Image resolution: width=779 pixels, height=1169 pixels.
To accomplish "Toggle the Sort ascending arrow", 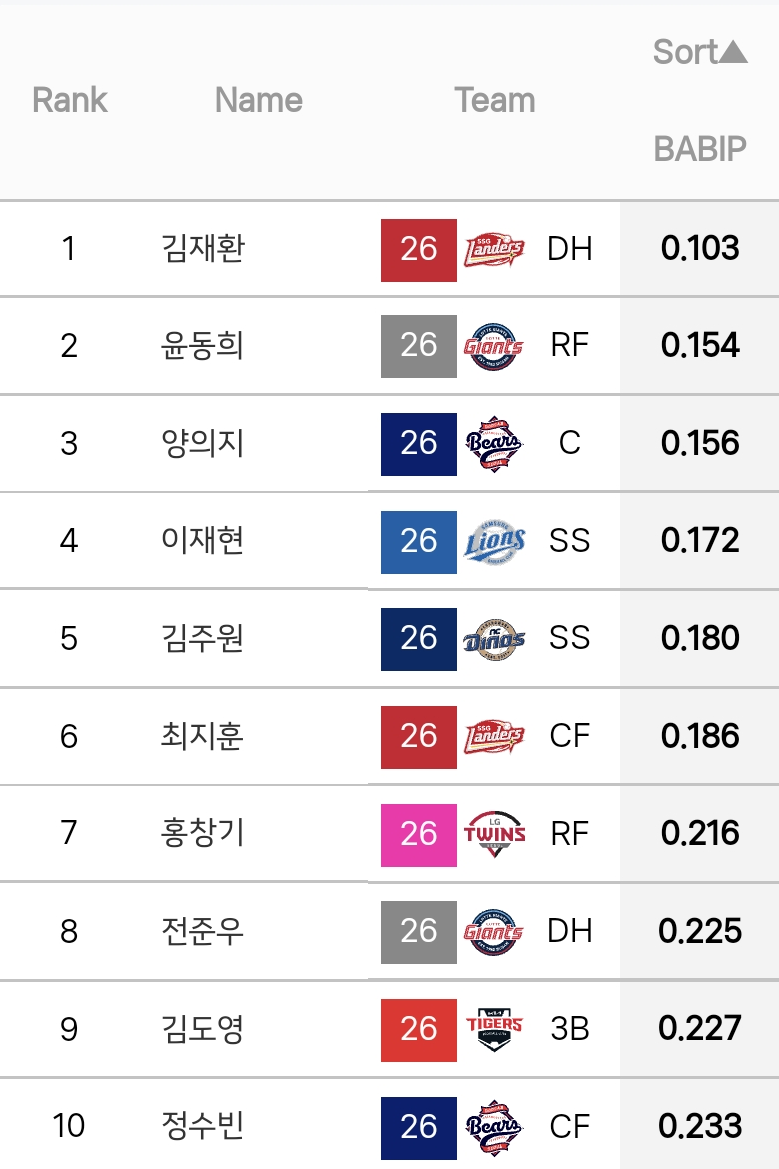I will [733, 51].
